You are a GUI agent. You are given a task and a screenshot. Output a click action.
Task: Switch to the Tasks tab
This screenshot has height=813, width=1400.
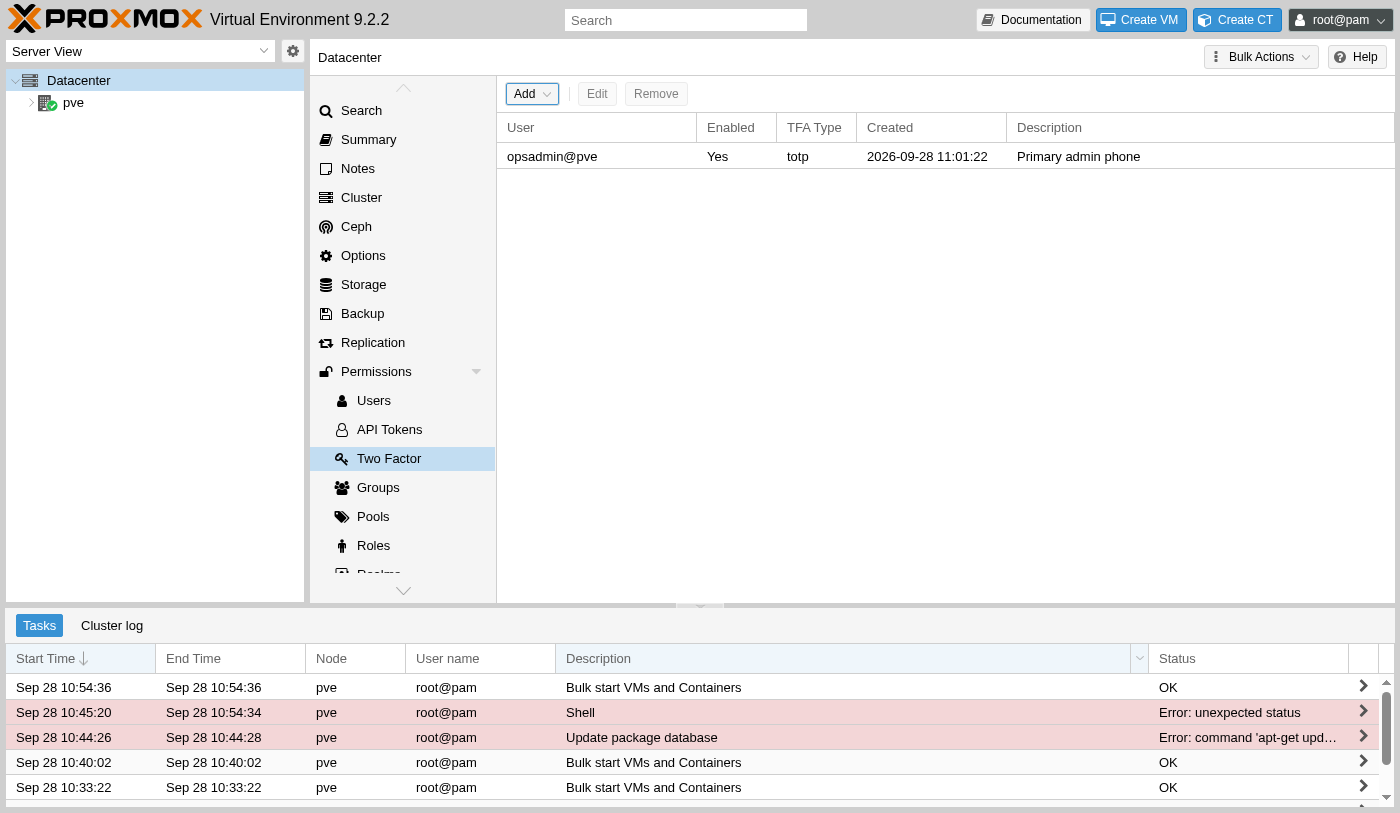click(40, 626)
